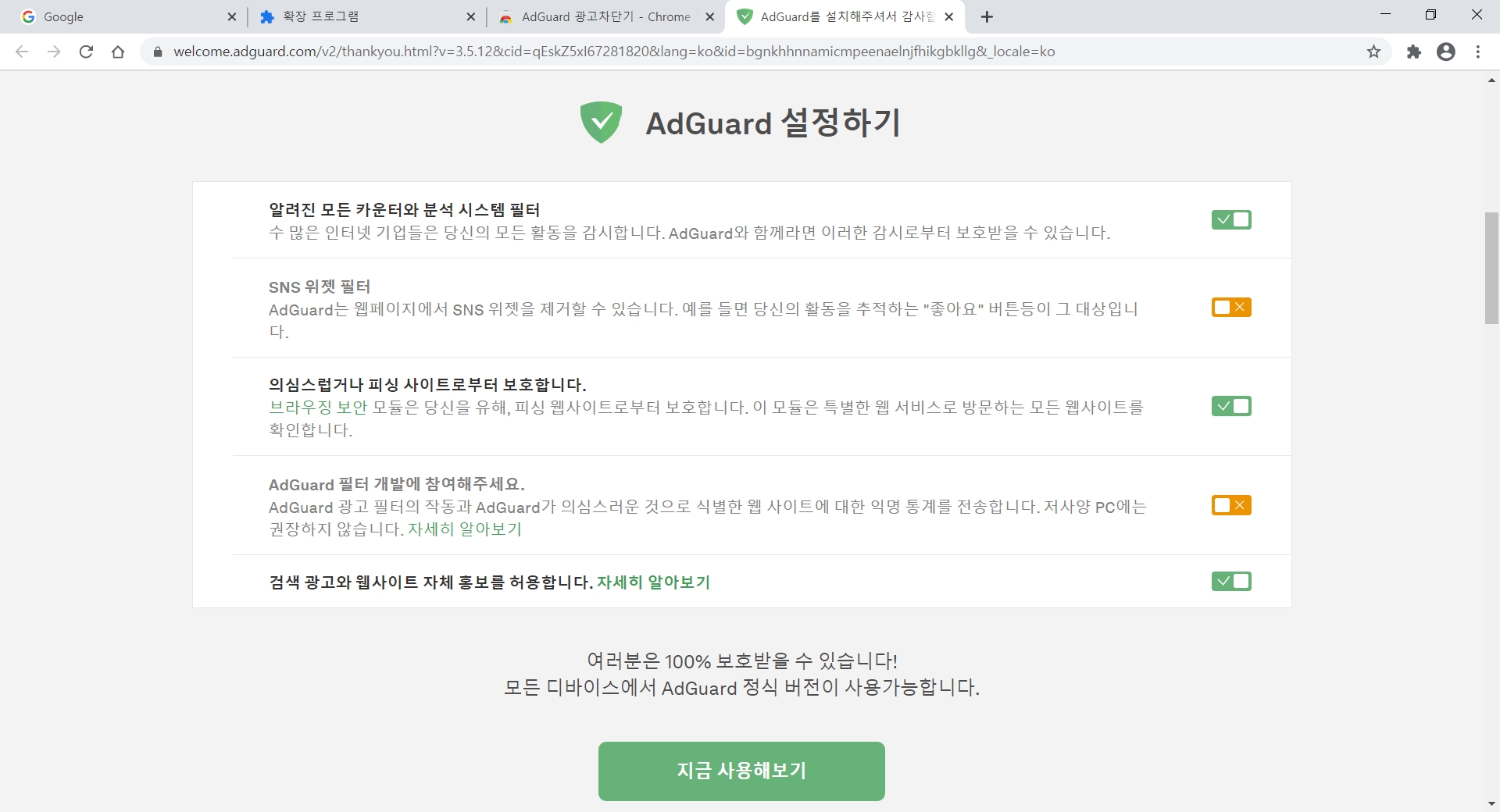This screenshot has height=812, width=1500.
Task: Open the Chrome profile avatar menu
Action: 1446,52
